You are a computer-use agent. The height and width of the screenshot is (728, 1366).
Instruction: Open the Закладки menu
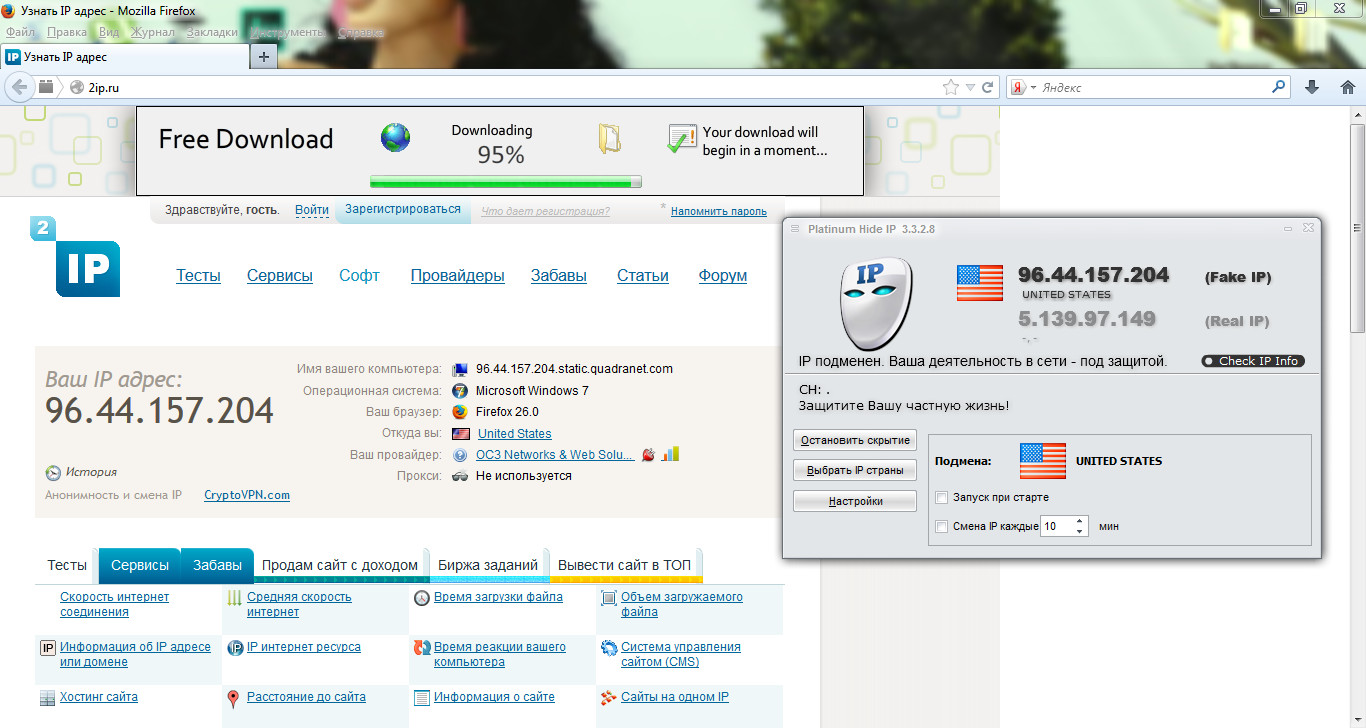212,32
